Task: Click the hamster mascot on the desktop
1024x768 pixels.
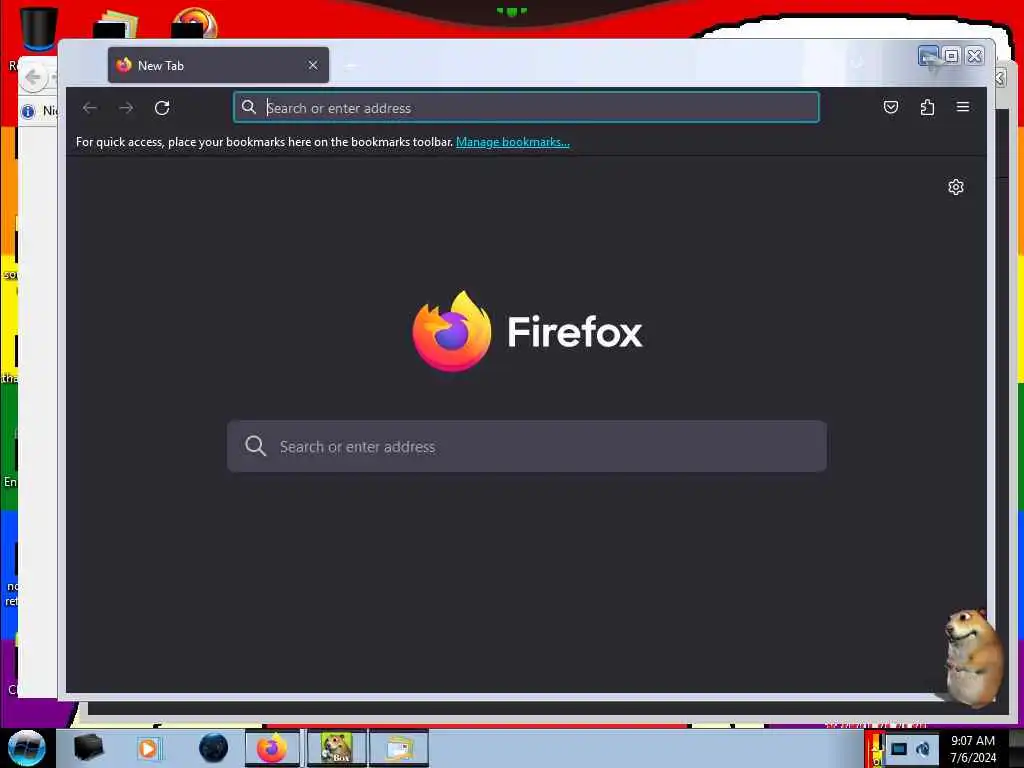Action: click(x=972, y=657)
